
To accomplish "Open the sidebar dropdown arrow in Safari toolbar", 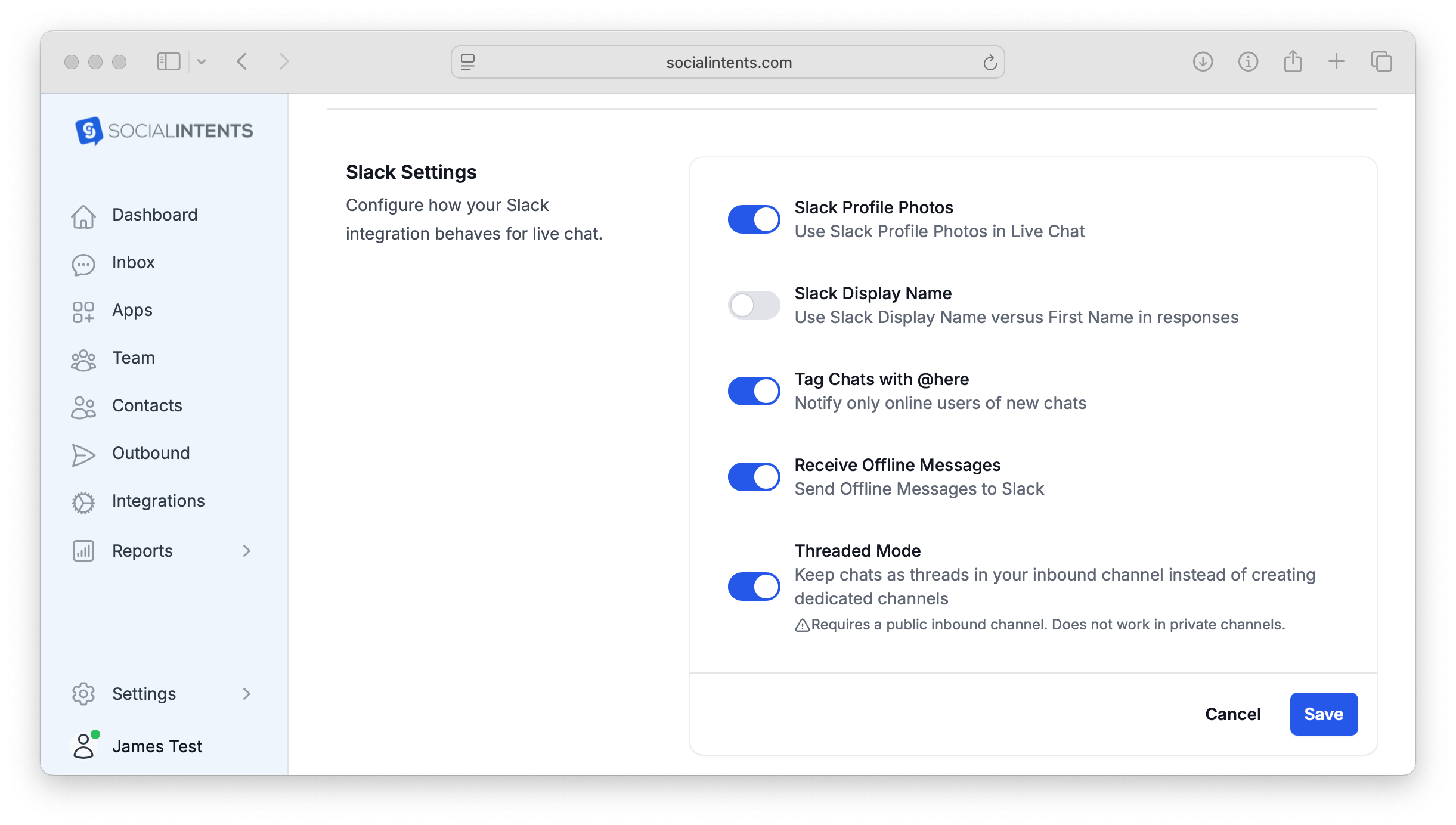I will pyautogui.click(x=202, y=61).
